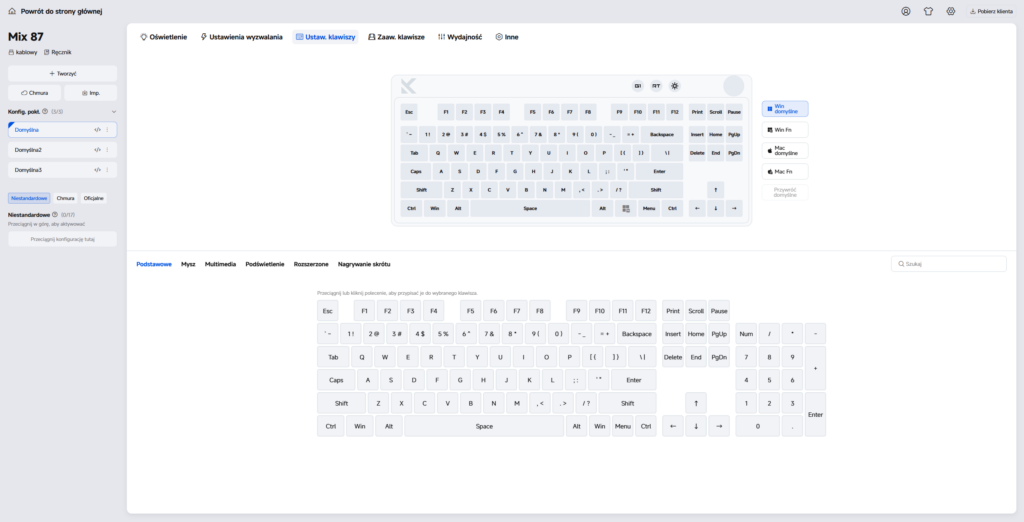1024x522 pixels.
Task: Switch to Oficjalne filter tab
Action: [94, 198]
